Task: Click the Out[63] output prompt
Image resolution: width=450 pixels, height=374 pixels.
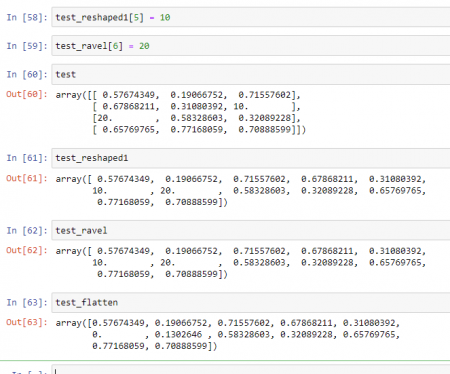Action: [27, 322]
